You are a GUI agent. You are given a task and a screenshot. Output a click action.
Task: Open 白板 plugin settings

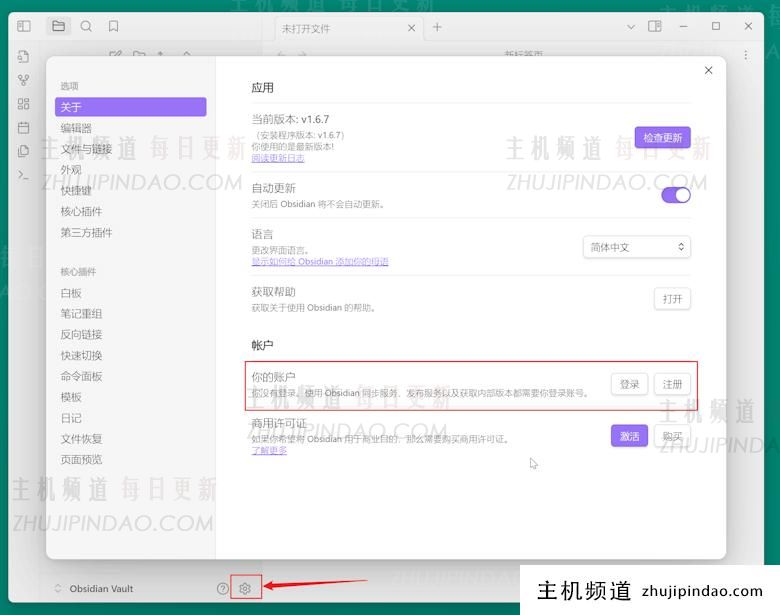click(130, 293)
